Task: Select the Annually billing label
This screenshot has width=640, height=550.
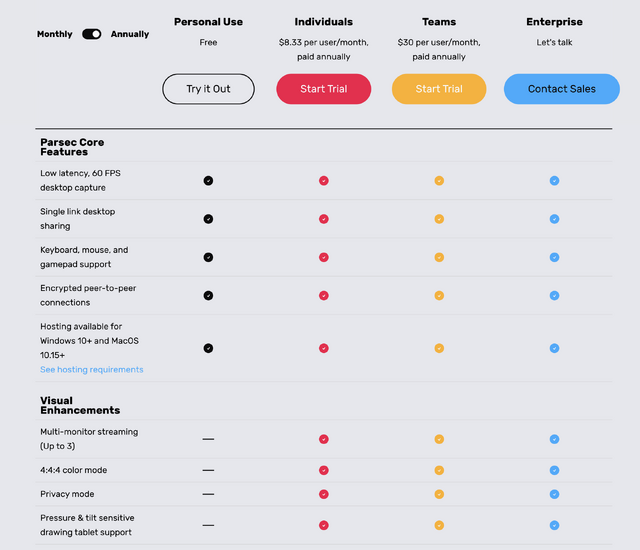Action: click(129, 34)
